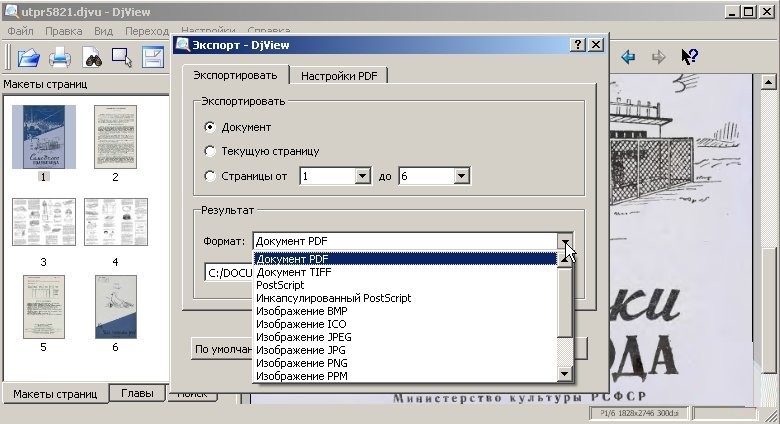Switch to the Экспортировать tab
This screenshot has width=780, height=424.
(x=235, y=75)
